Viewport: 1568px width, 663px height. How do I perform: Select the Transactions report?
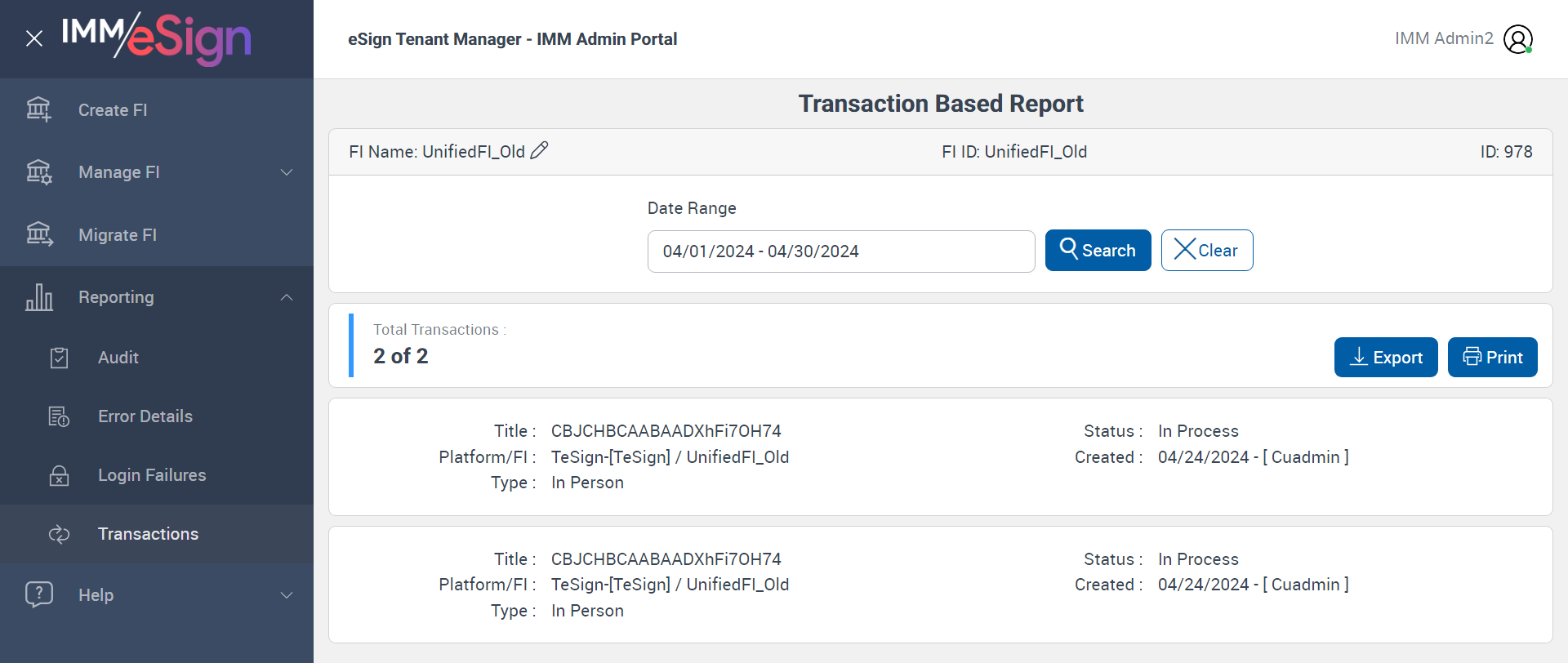(157, 534)
